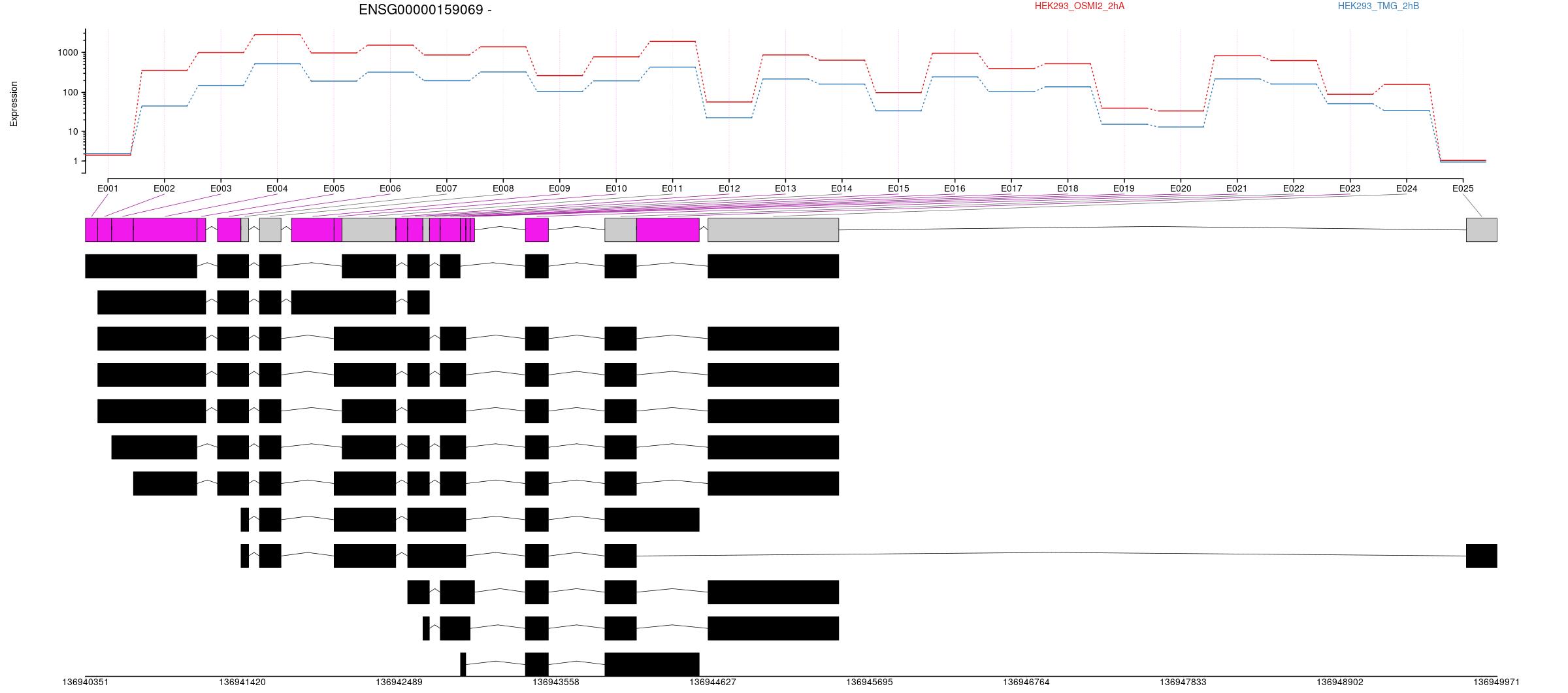The height and width of the screenshot is (693, 1568).
Task: Select exon label E010
Action: coord(616,189)
